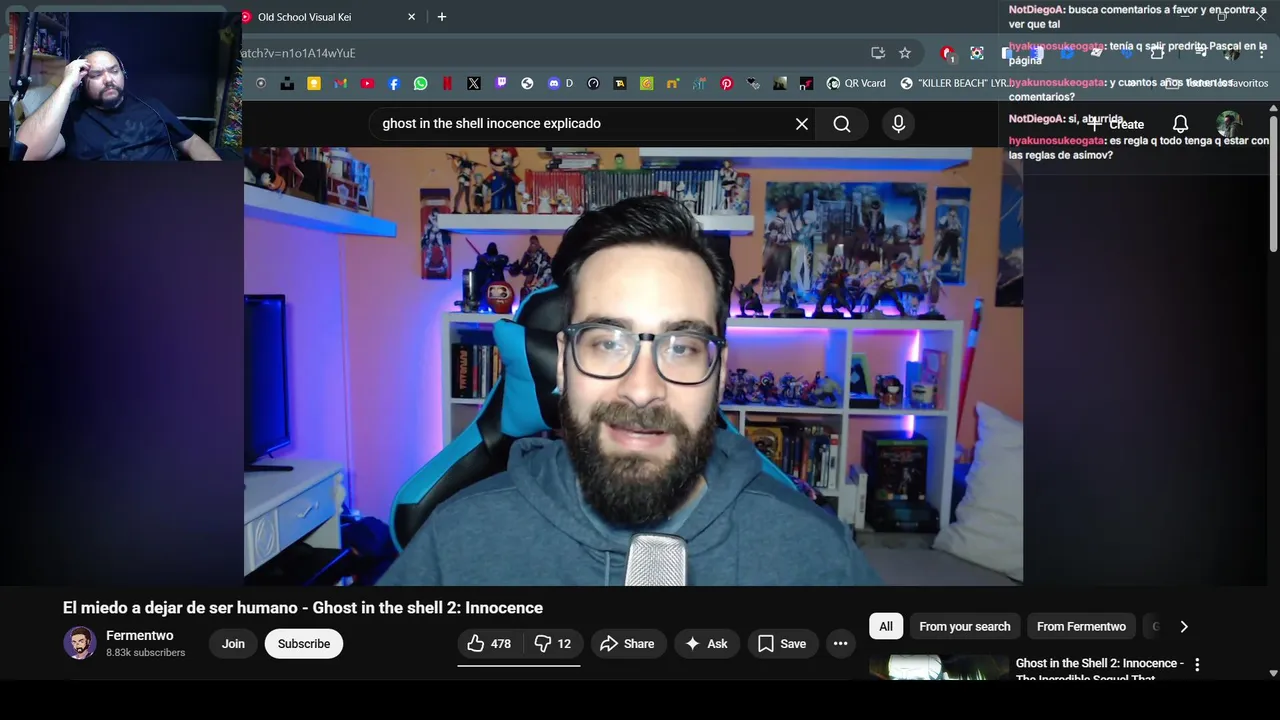This screenshot has width=1280, height=720.
Task: Dislike the video showing 12
Action: coord(552,644)
